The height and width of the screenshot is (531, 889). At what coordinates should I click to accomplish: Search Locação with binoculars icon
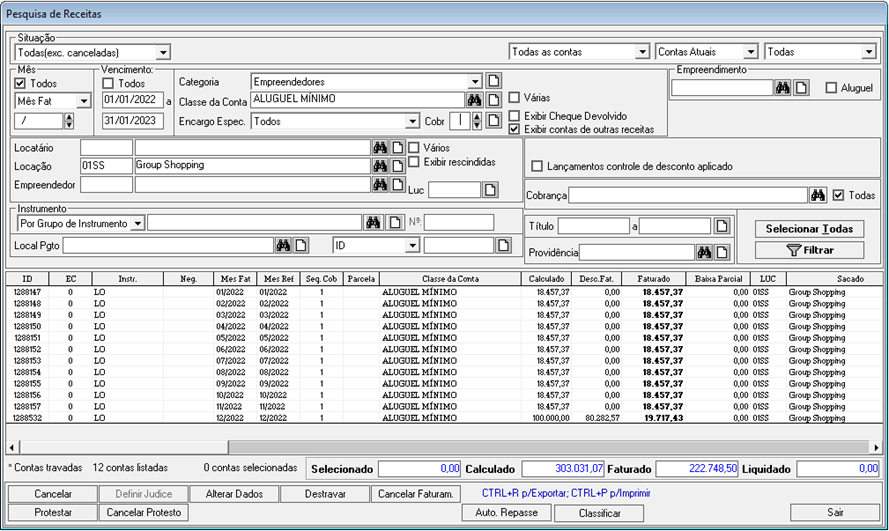click(x=380, y=166)
